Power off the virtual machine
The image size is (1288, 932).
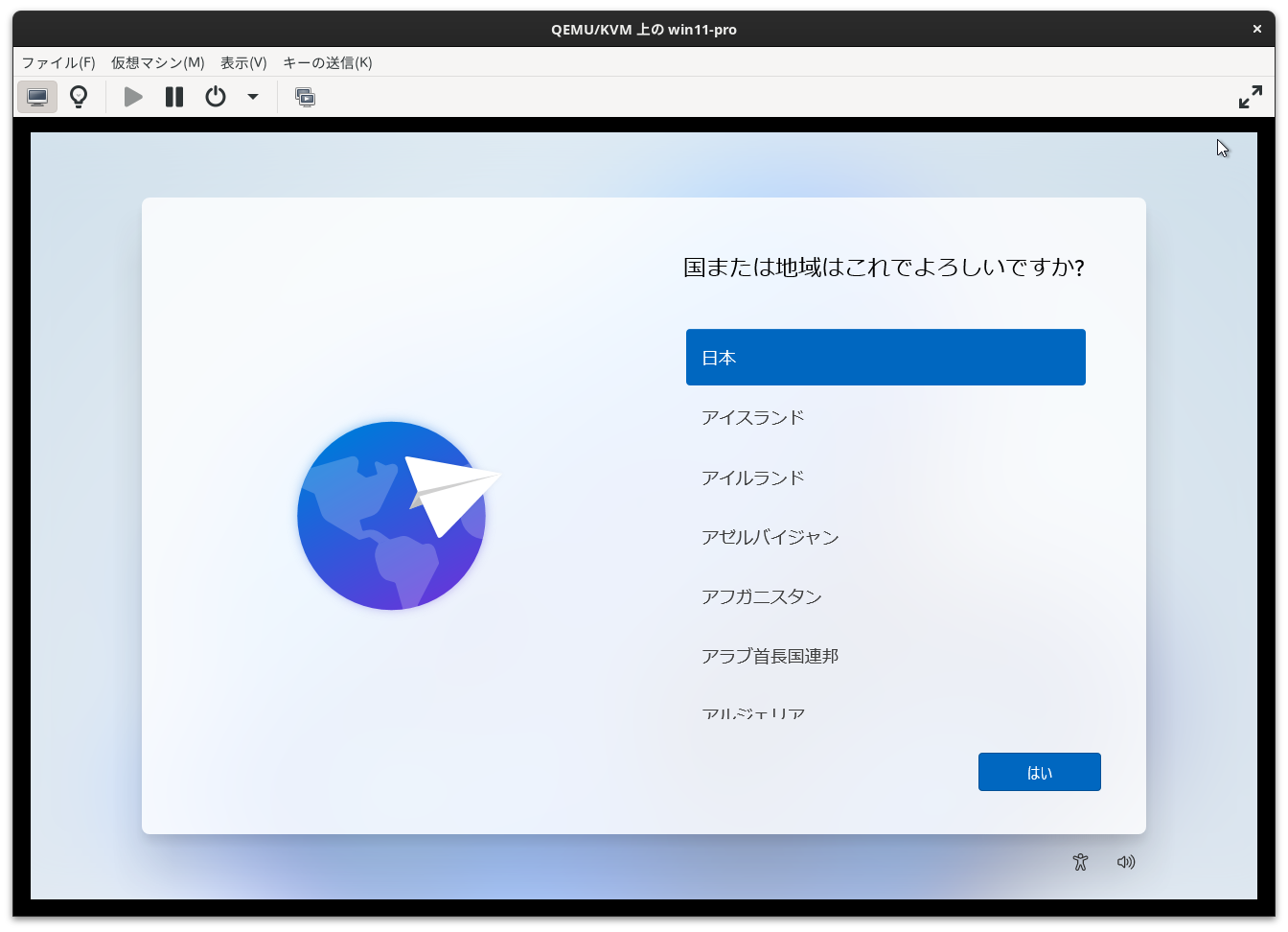[x=215, y=96]
